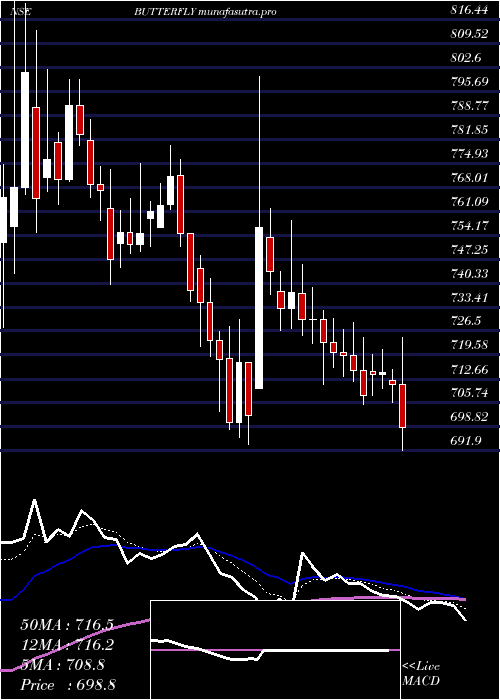The image size is (500, 700).
Task: Select the 768.01 price axis label
Action: [x=469, y=178]
